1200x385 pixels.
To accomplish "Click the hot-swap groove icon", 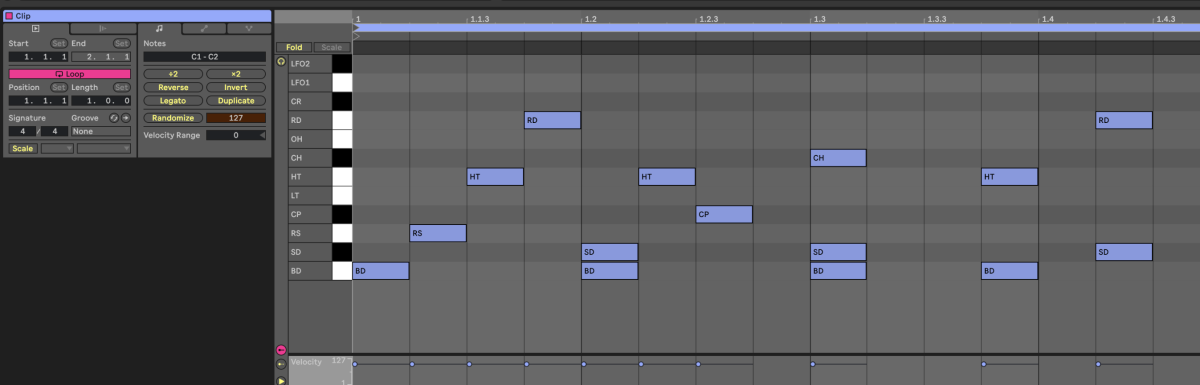I will click(x=114, y=118).
